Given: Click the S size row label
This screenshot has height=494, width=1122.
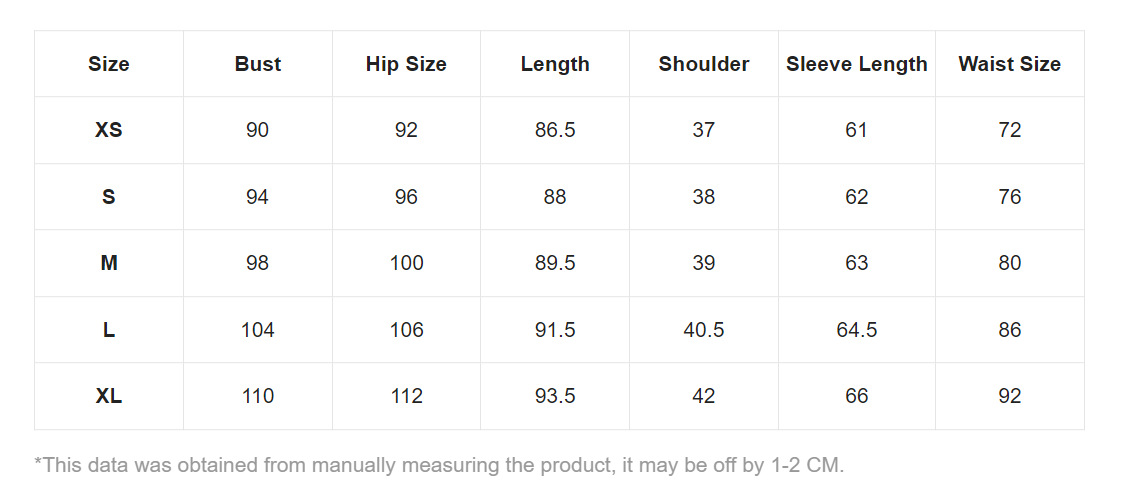Looking at the screenshot, I should point(109,197).
